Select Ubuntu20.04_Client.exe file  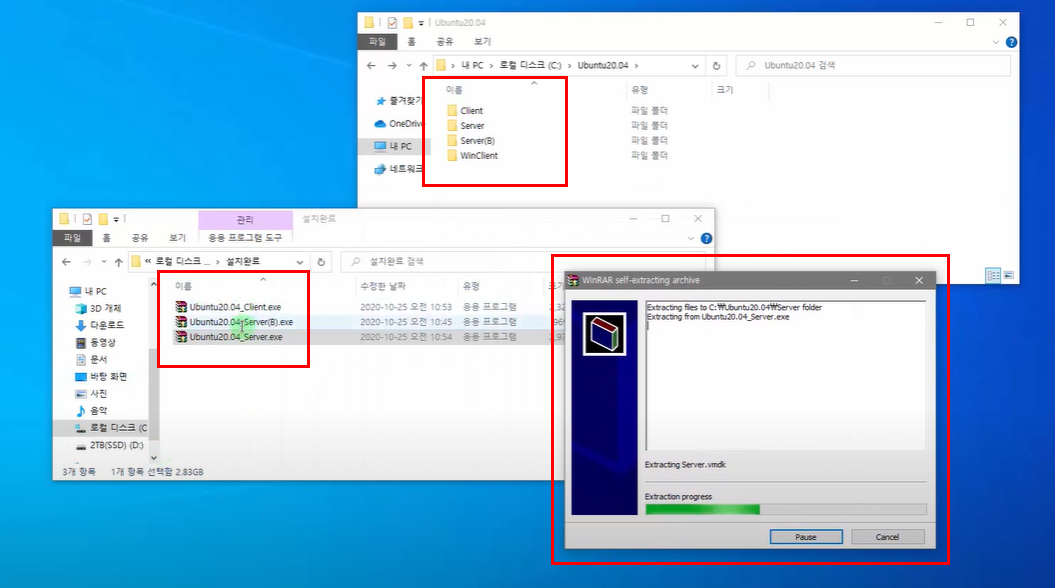point(235,307)
